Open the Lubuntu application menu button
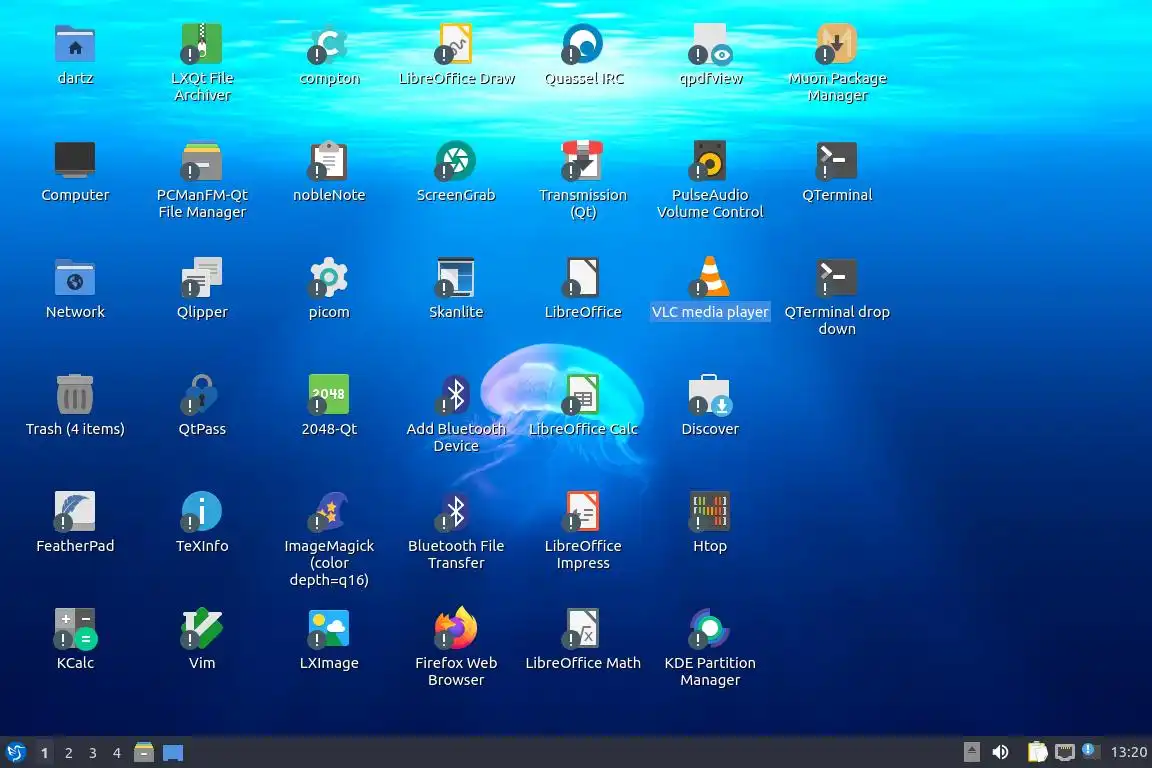 click(x=15, y=753)
